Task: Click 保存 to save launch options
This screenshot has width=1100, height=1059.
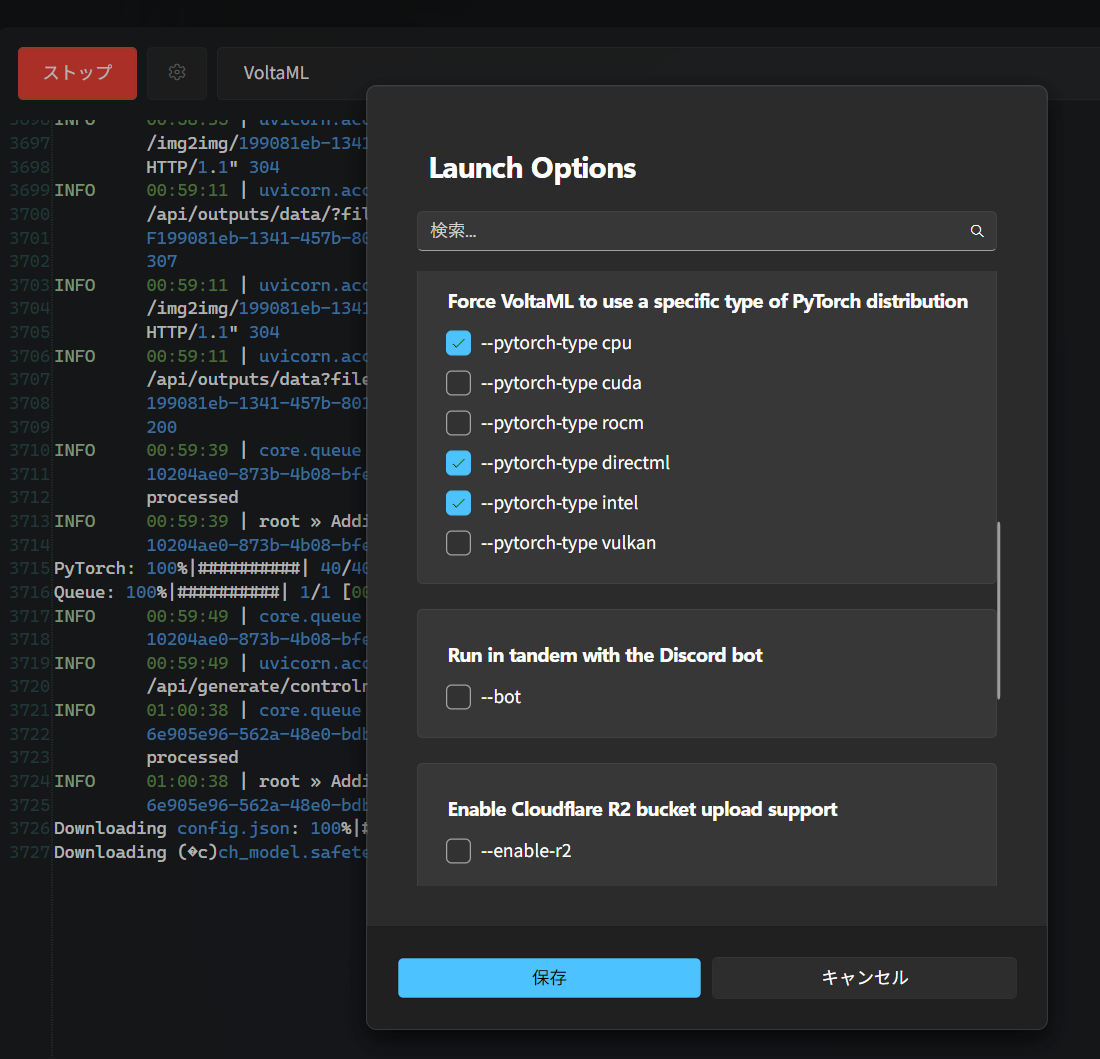Action: tap(549, 977)
